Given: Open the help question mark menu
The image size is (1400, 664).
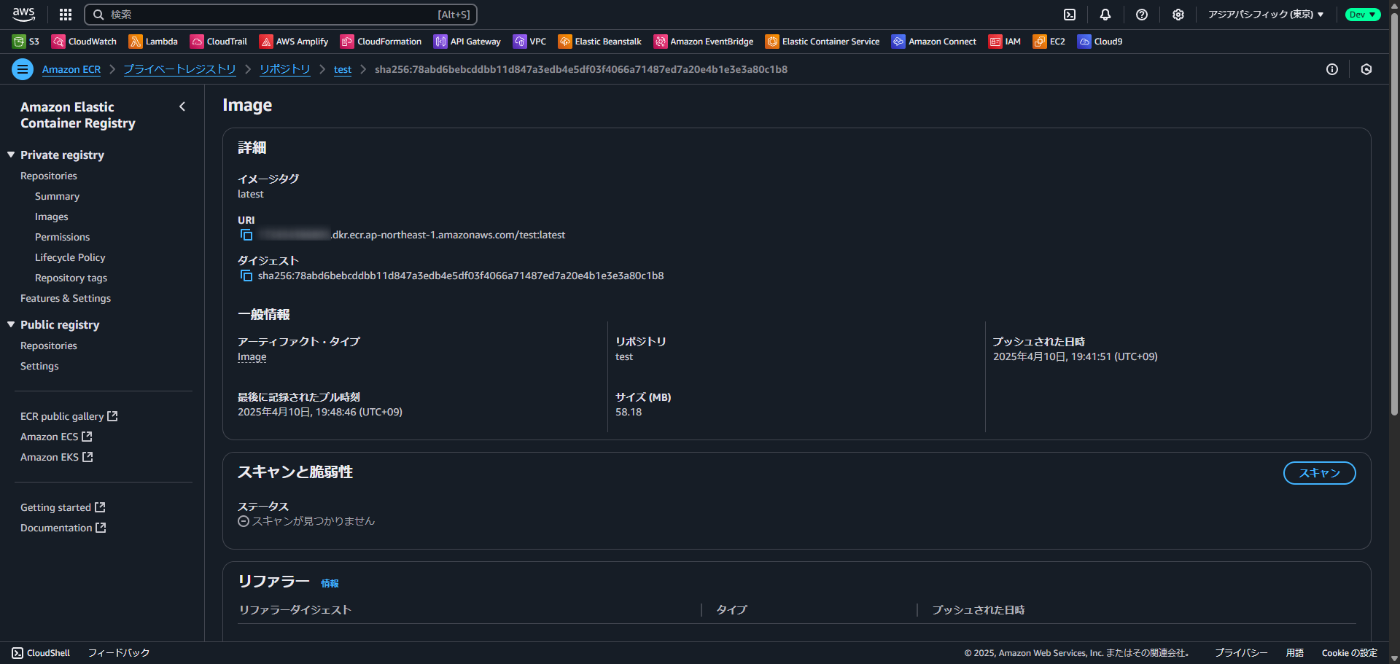Looking at the screenshot, I should (1141, 15).
